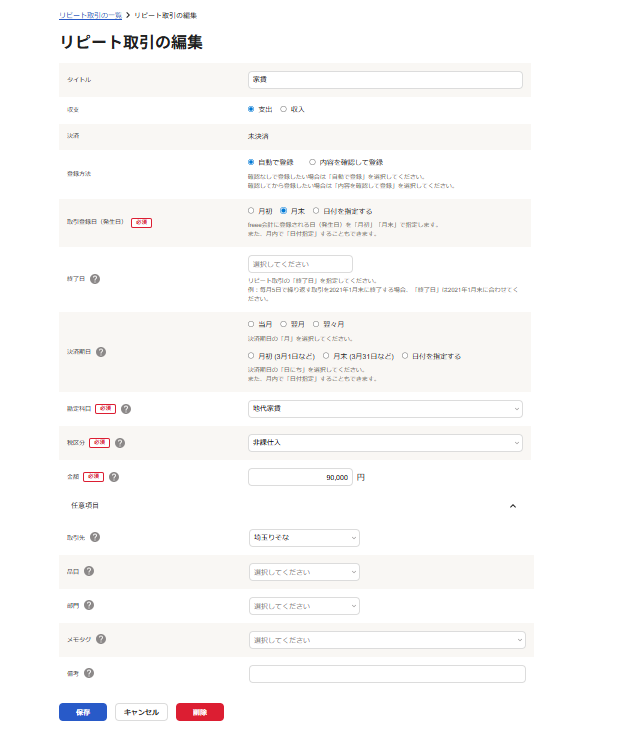Choose 自動で登録 registration method

tap(251, 162)
